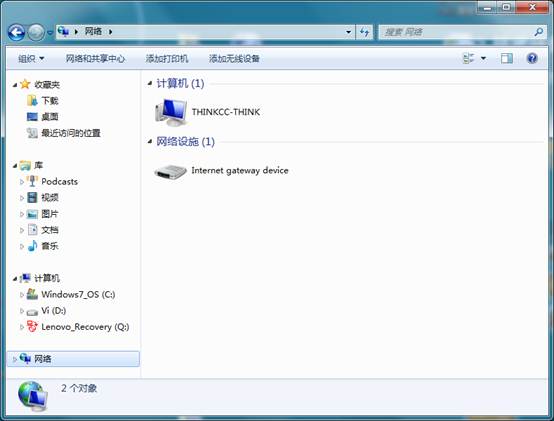Open the Lenovo_Recovery (Q:) drive

click(78, 327)
